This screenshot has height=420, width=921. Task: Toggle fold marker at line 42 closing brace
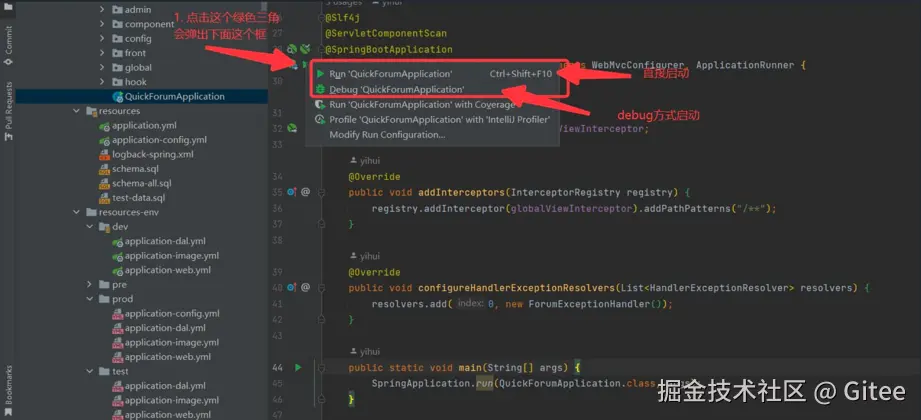point(321,320)
